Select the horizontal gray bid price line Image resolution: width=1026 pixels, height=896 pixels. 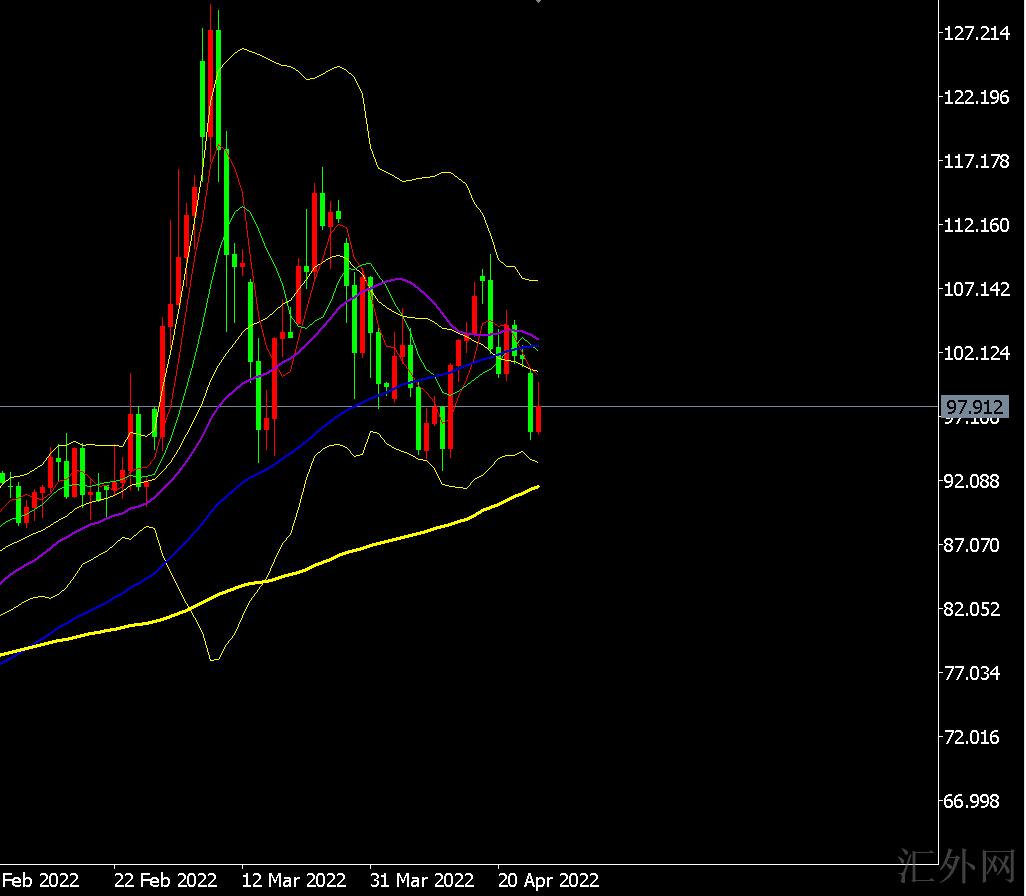click(x=700, y=407)
